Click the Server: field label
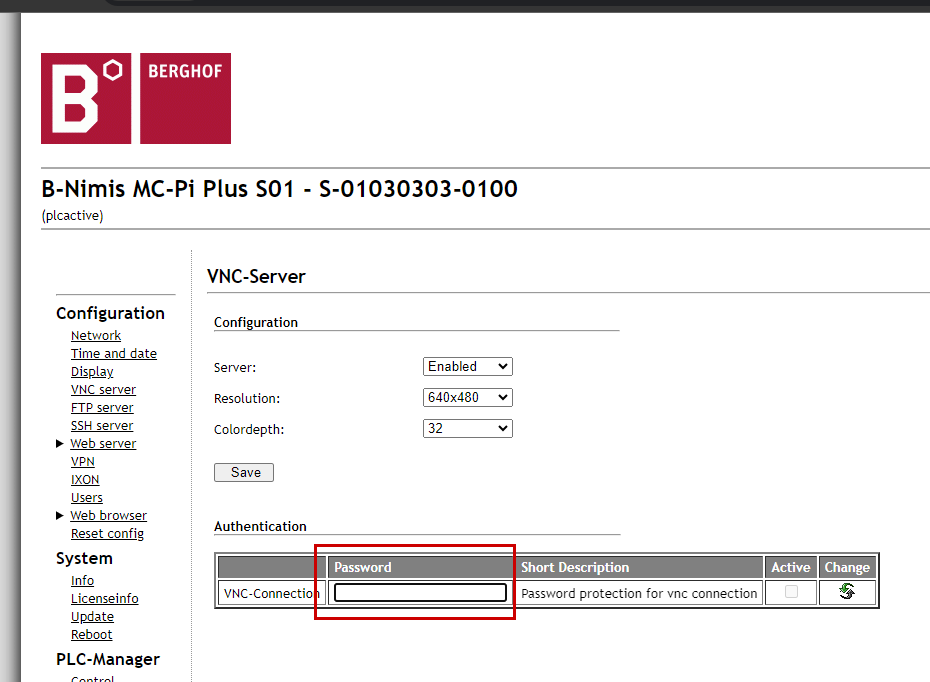The height and width of the screenshot is (682, 930). pyautogui.click(x=235, y=368)
